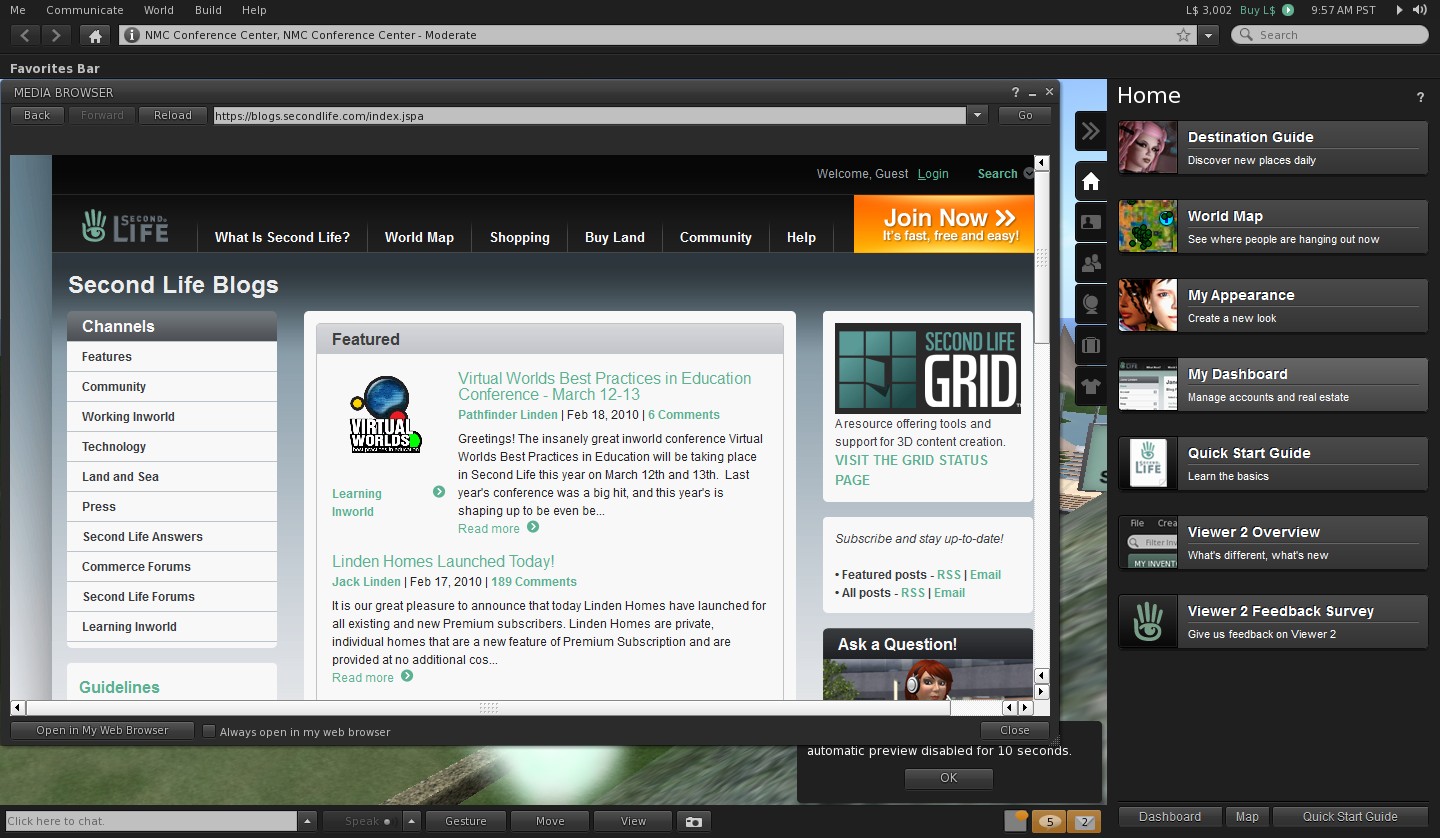1440x838 pixels.
Task: Open the Appearance shirt sidebar icon
Action: click(x=1091, y=386)
